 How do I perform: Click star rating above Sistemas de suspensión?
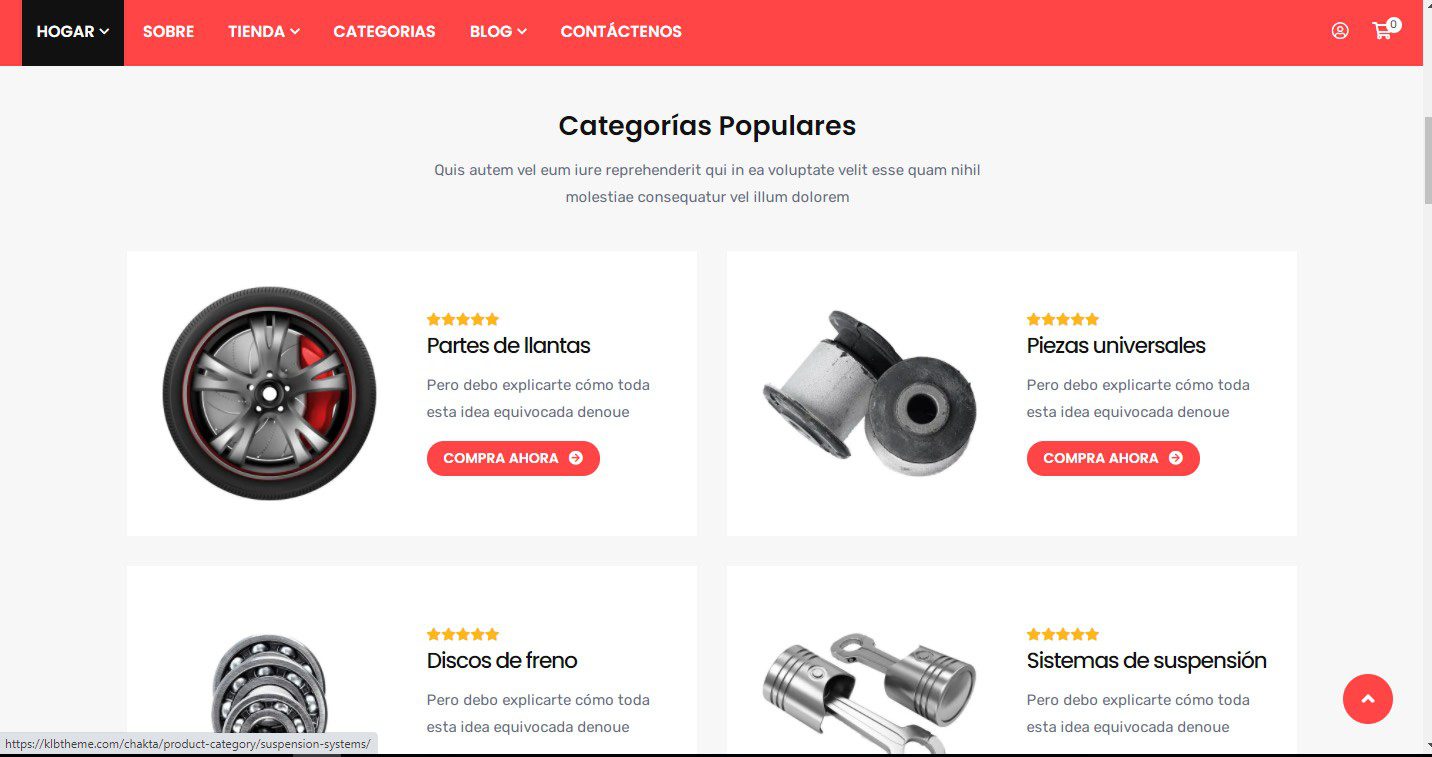click(1062, 634)
